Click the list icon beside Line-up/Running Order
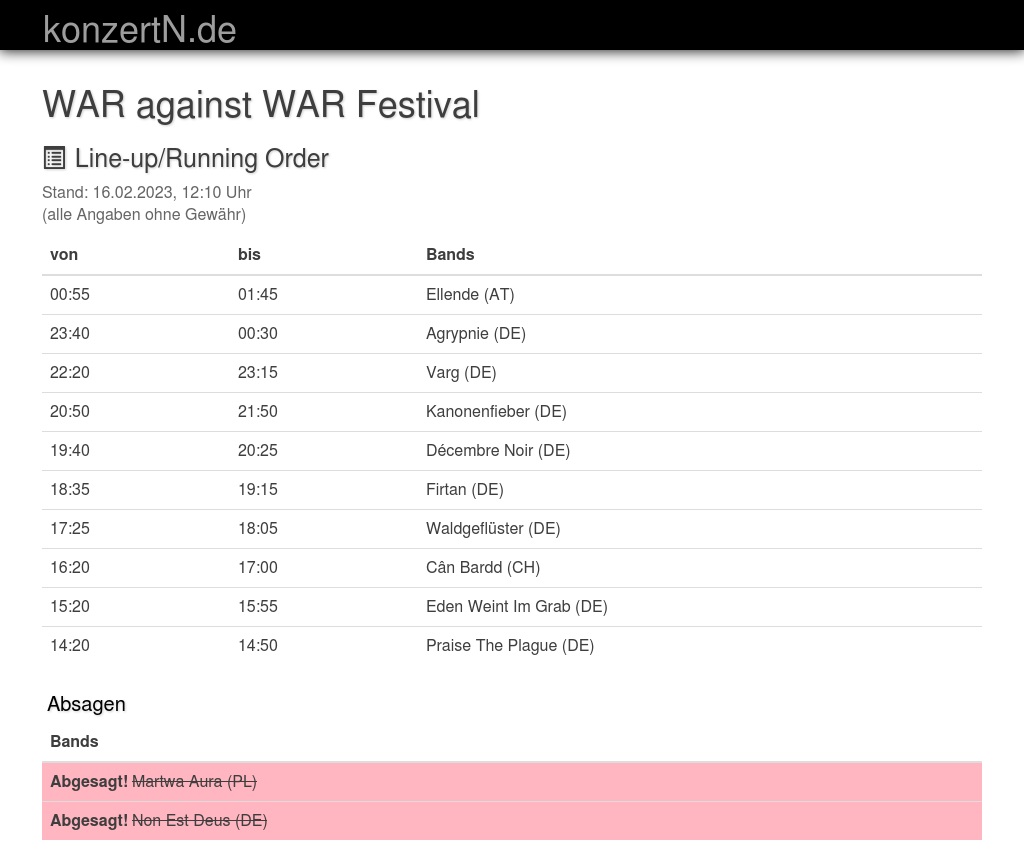Screen dimensions: 1024x860 pos(54,158)
